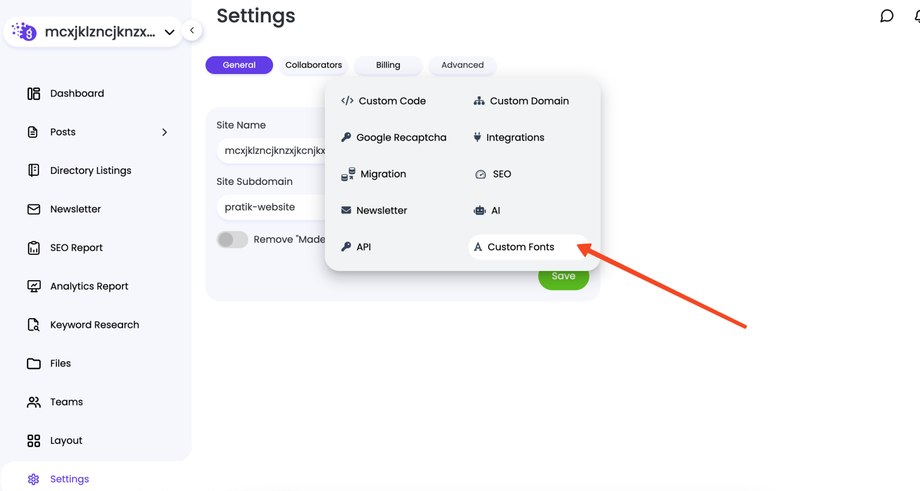The width and height of the screenshot is (920, 491).
Task: Click the SEO Report sidebar icon
Action: click(x=34, y=248)
